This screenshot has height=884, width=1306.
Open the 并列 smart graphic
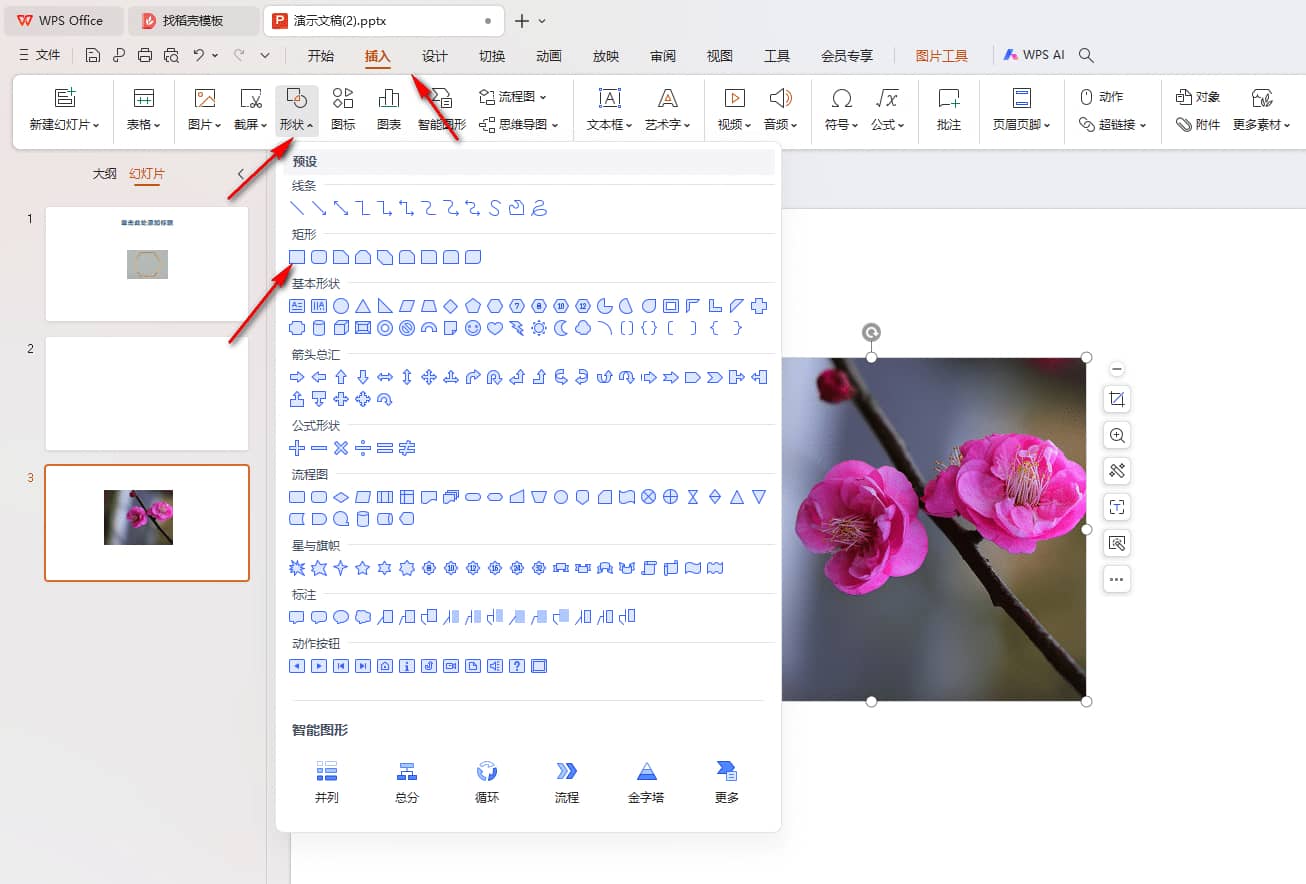pyautogui.click(x=327, y=781)
